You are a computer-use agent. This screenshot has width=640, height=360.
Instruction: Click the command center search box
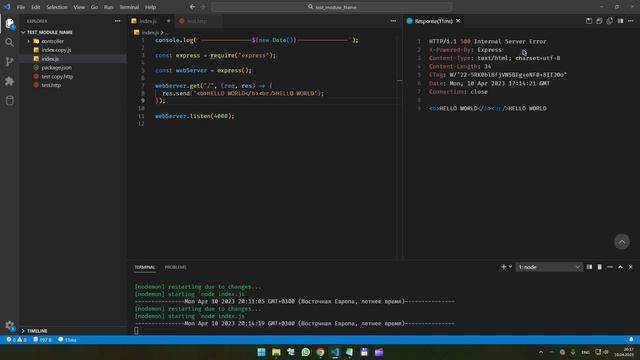332,7
